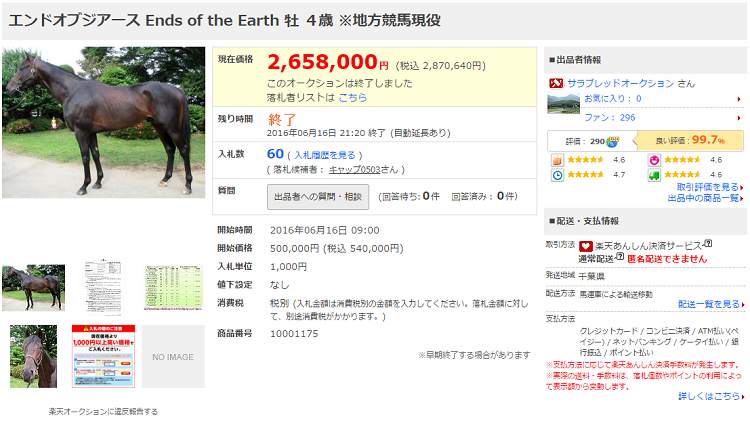Open the 取引評価を見る link

pyautogui.click(x=707, y=187)
